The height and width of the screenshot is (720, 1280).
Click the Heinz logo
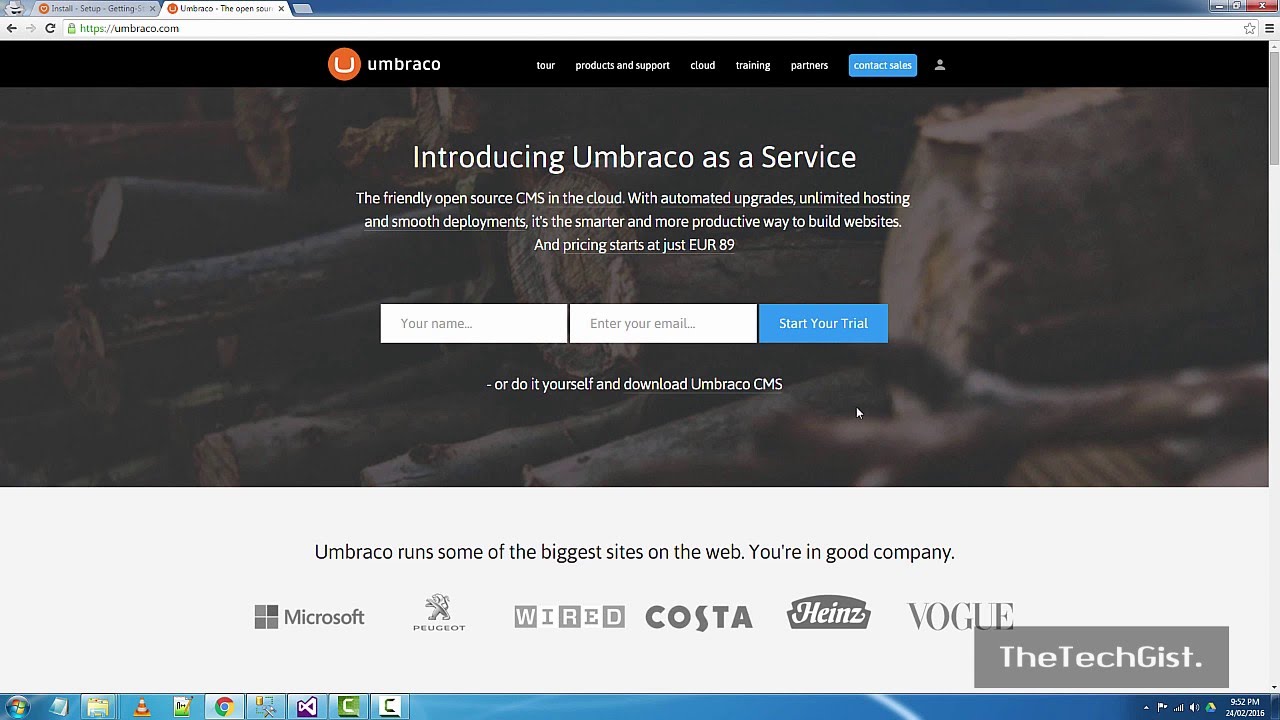(829, 613)
